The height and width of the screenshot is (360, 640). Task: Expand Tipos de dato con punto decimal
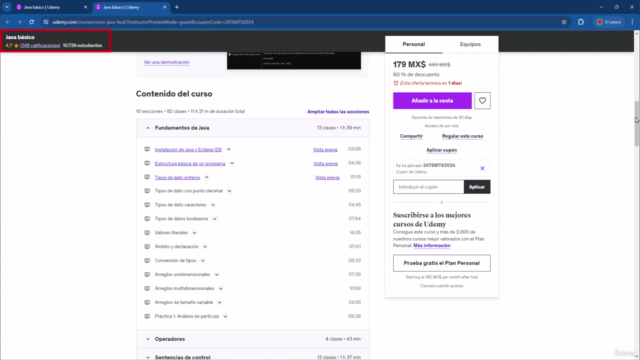[x=229, y=191]
